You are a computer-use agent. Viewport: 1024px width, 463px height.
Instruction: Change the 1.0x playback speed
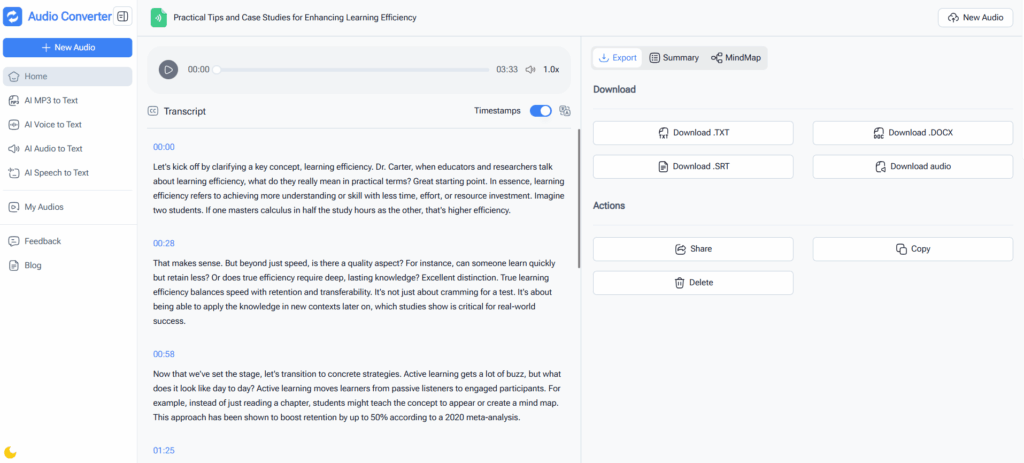tap(551, 69)
